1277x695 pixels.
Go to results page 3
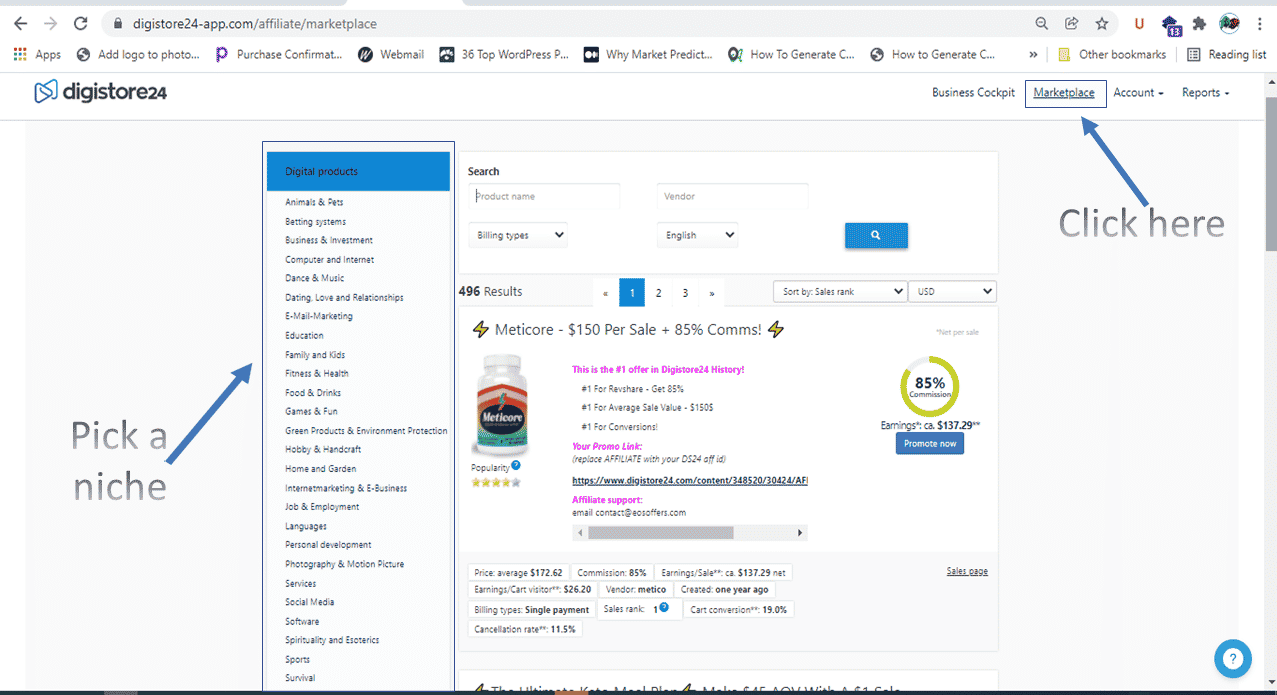(x=685, y=293)
